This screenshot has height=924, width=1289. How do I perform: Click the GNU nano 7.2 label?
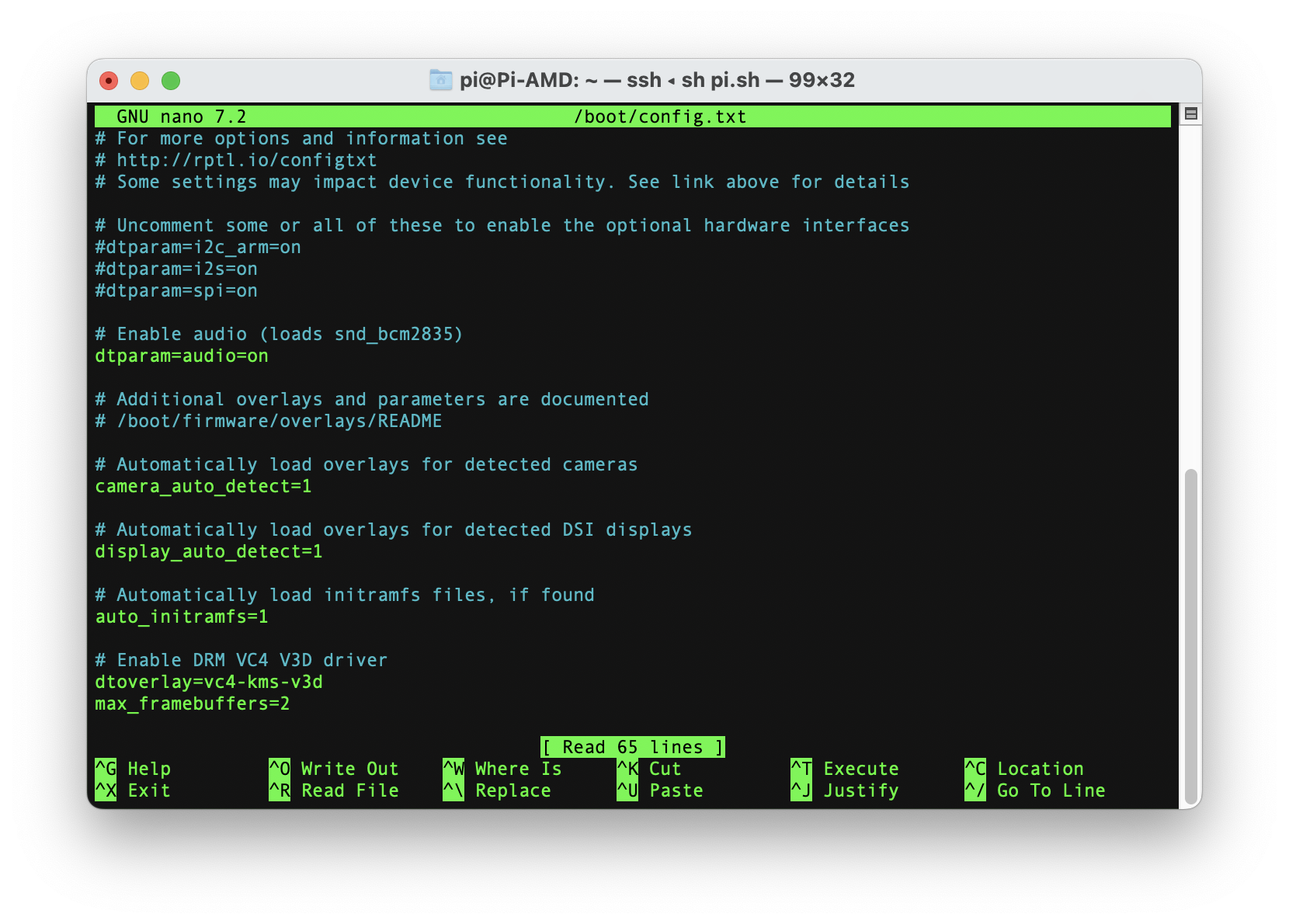pyautogui.click(x=182, y=116)
